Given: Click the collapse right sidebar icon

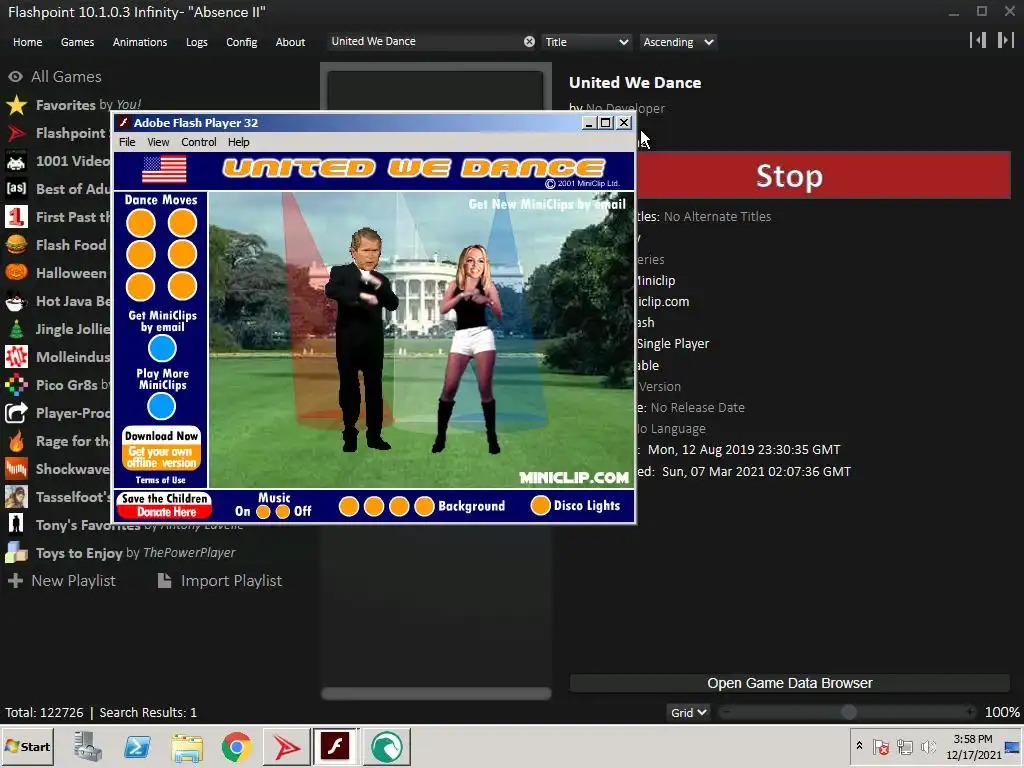Looking at the screenshot, I should pyautogui.click(x=1005, y=40).
